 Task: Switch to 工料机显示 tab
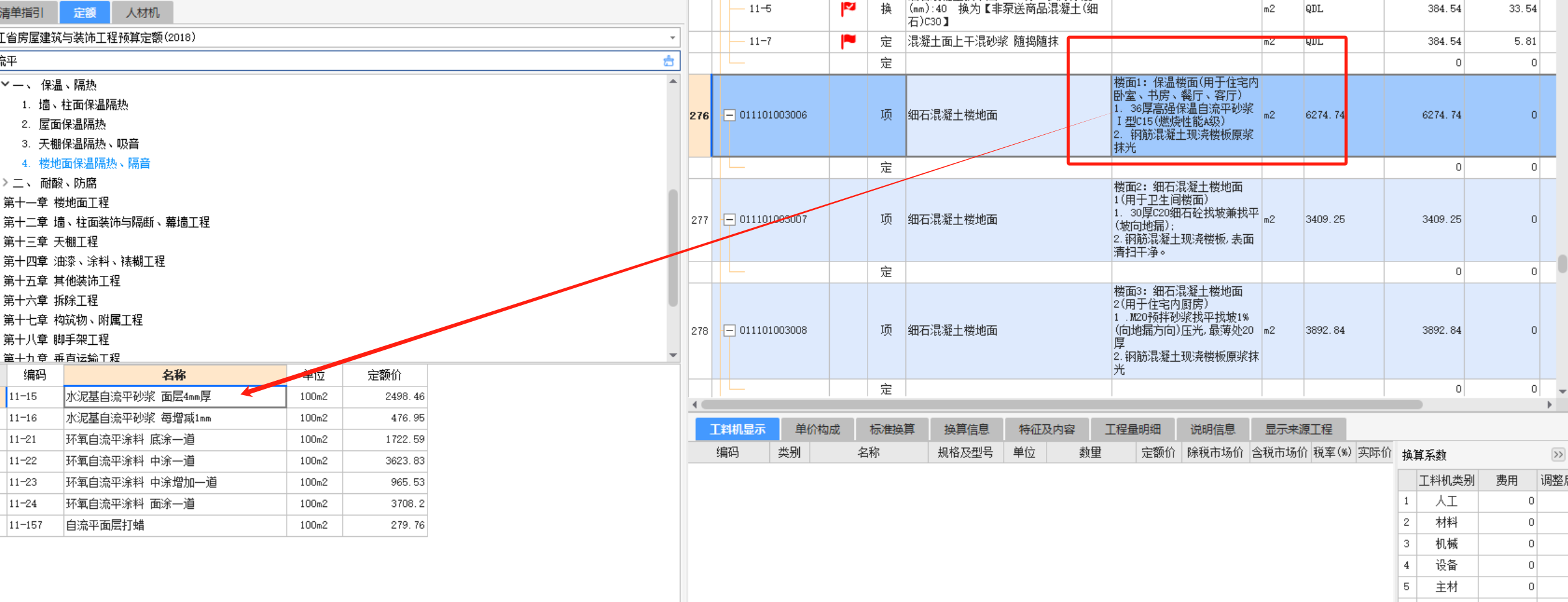coord(737,429)
